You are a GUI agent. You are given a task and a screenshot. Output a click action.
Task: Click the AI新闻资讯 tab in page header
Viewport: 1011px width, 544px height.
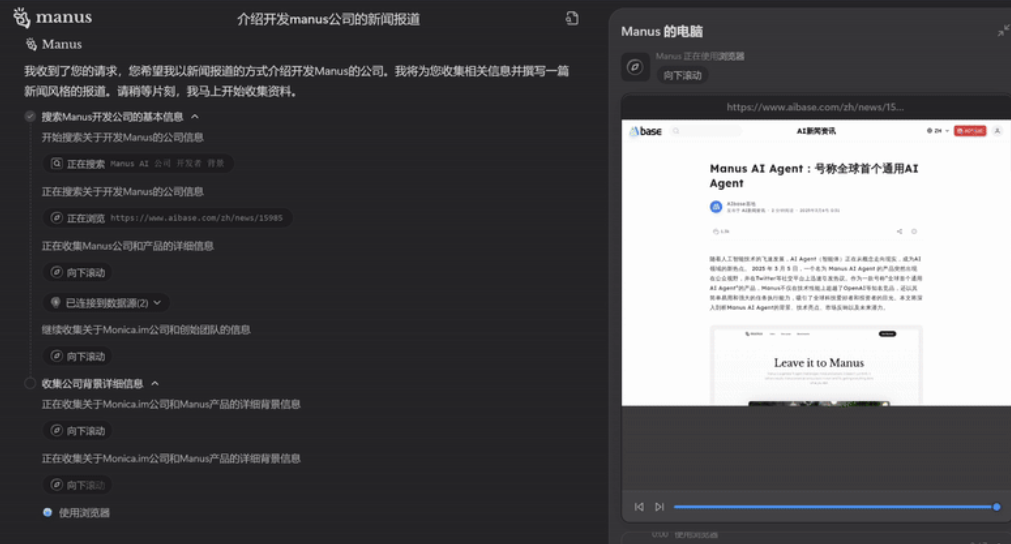click(x=815, y=131)
